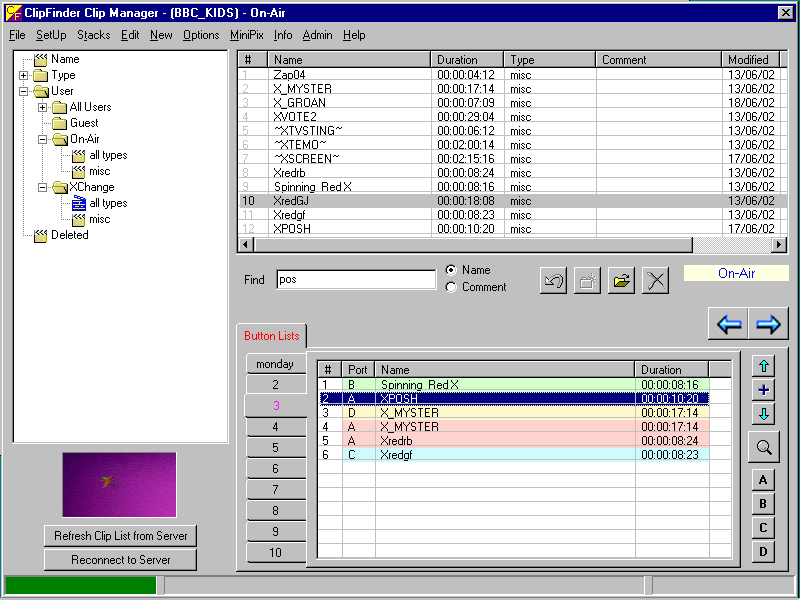
Task: Switch to button list tab 5
Action: pos(276,447)
